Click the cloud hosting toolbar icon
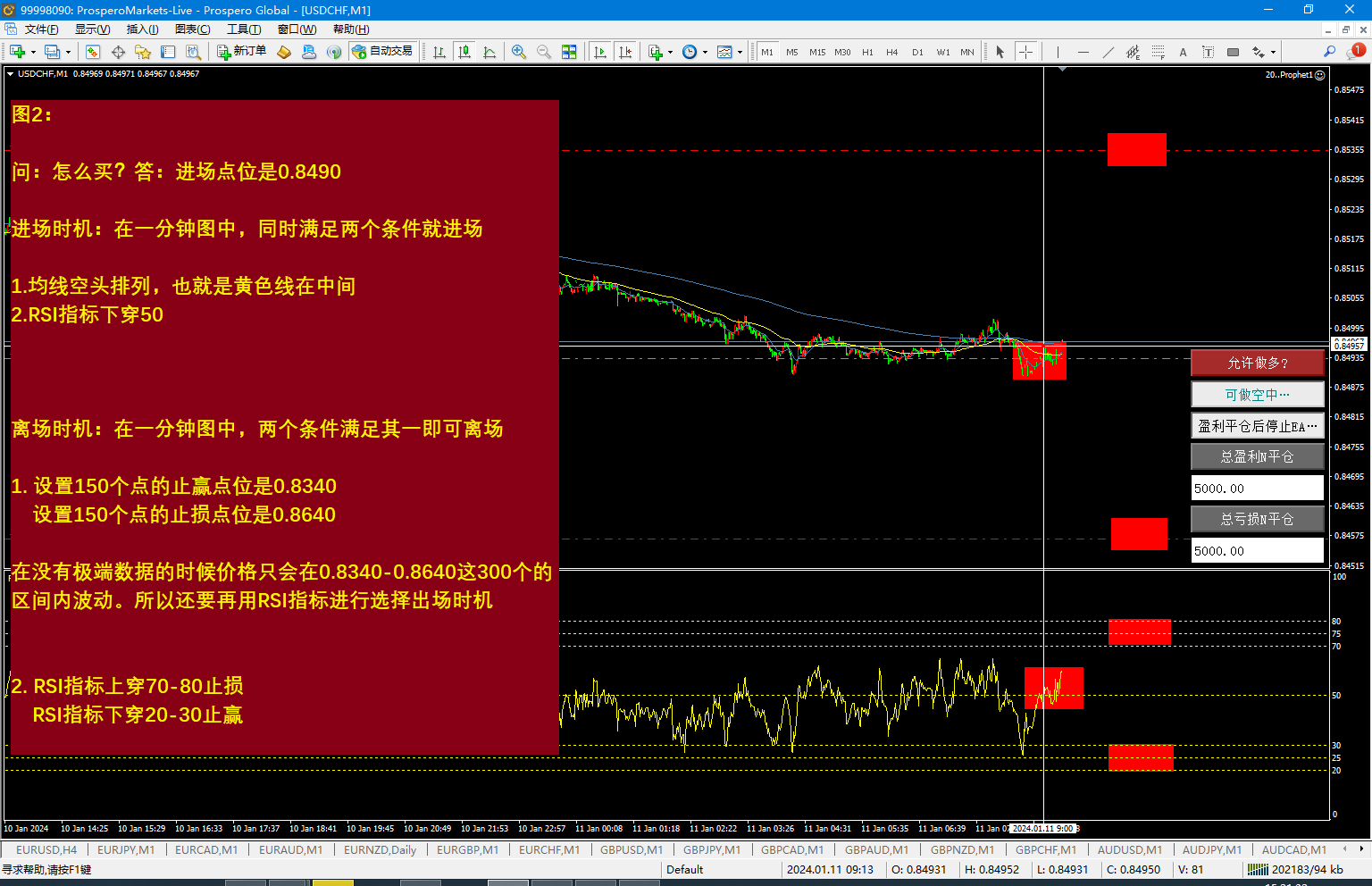The height and width of the screenshot is (886, 1372). tap(309, 52)
